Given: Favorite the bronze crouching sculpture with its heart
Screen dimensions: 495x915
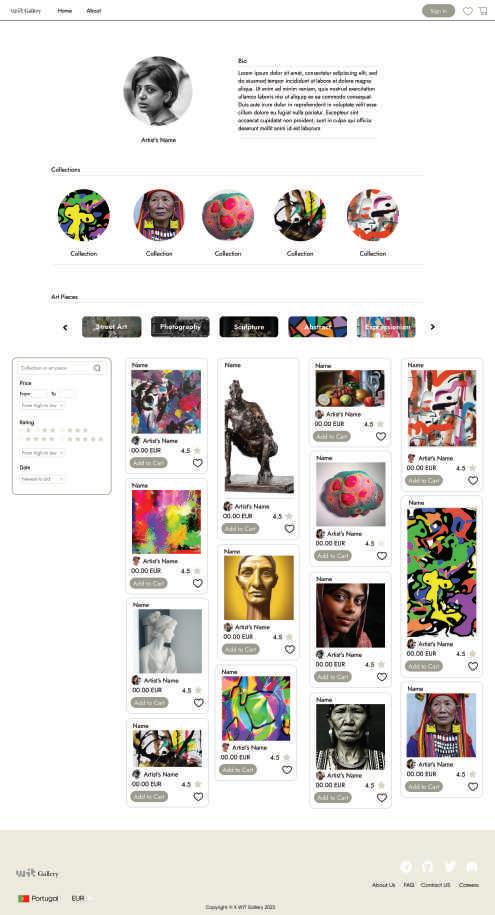Looking at the screenshot, I should (x=290, y=529).
